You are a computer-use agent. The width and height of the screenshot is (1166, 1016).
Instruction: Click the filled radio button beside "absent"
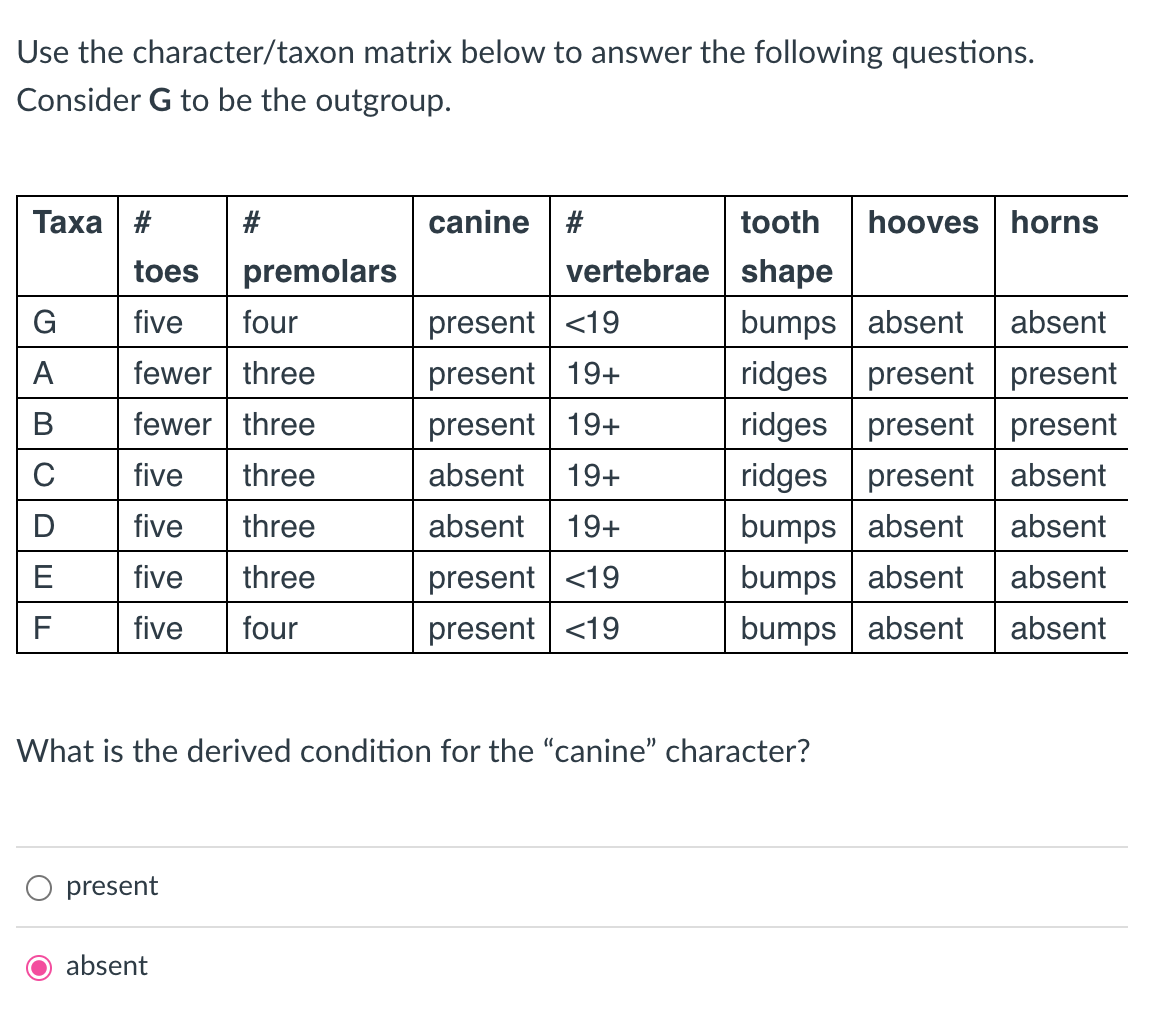pos(38,967)
